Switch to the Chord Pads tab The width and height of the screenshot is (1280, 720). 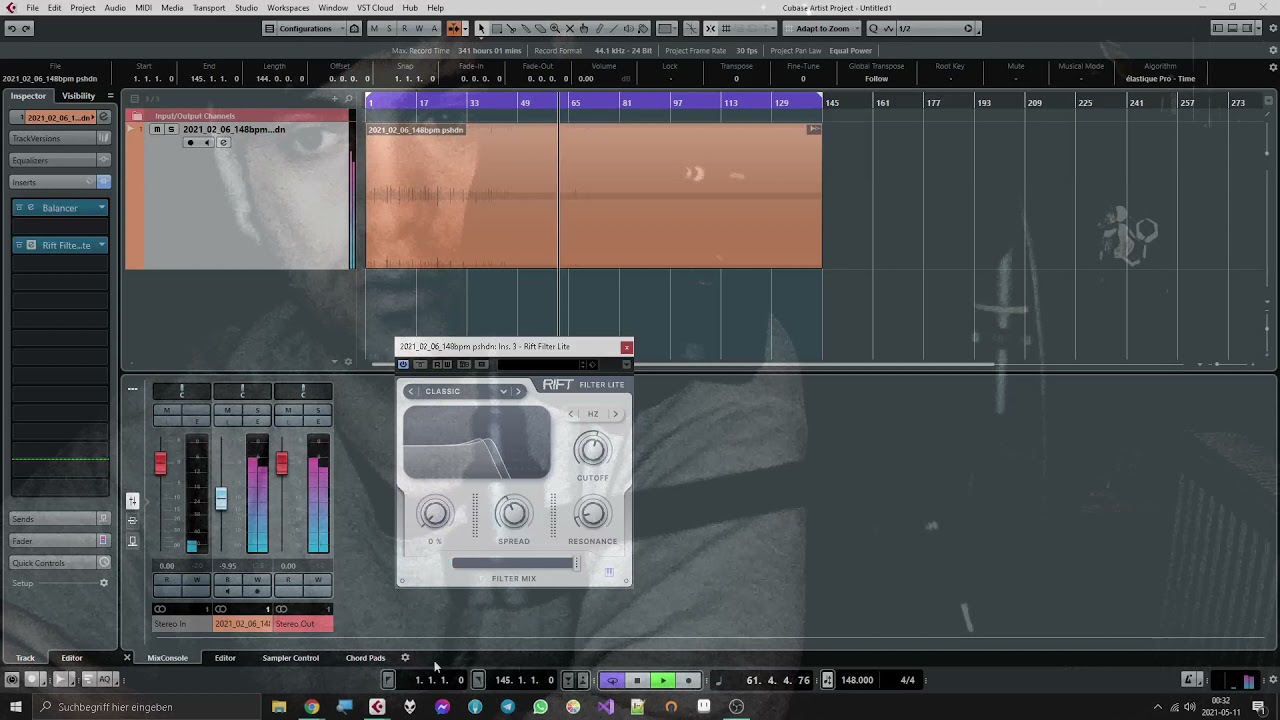click(365, 658)
